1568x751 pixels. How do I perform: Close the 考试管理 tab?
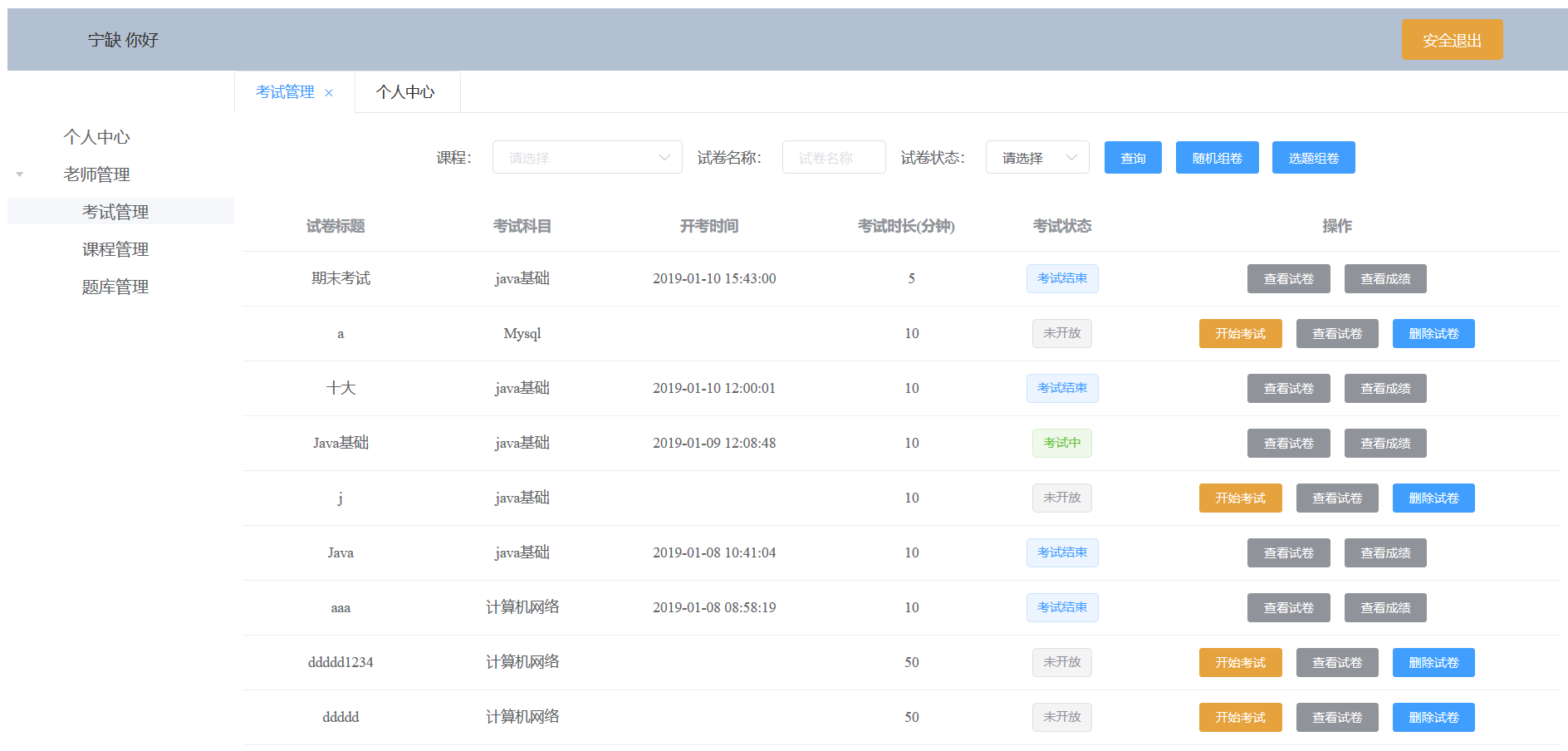329,92
